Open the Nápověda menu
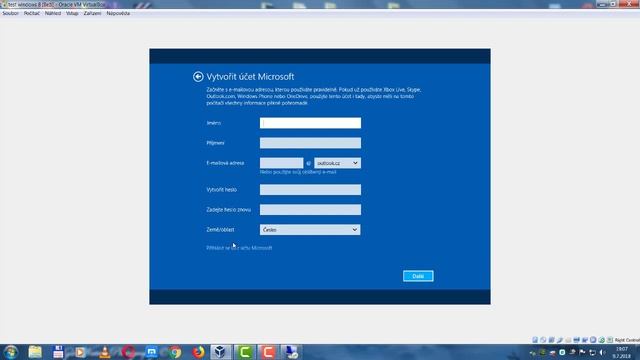The height and width of the screenshot is (360, 640). click(x=118, y=13)
